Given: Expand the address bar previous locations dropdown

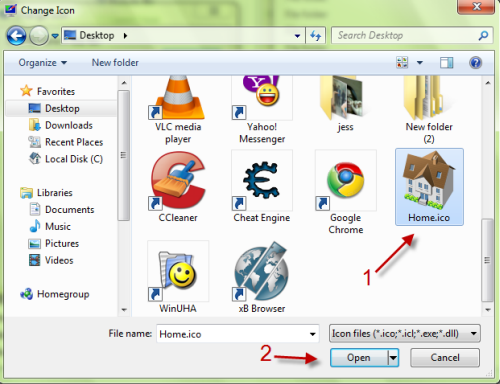Looking at the screenshot, I should pos(297,36).
